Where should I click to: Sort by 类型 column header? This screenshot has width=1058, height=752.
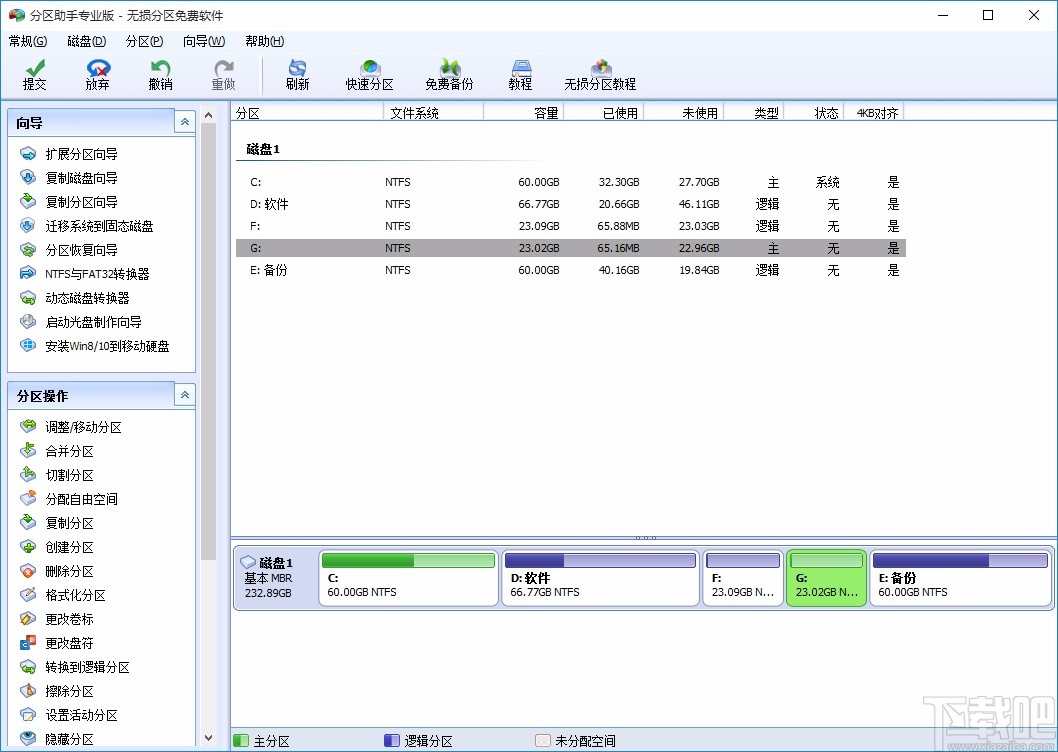tap(754, 113)
